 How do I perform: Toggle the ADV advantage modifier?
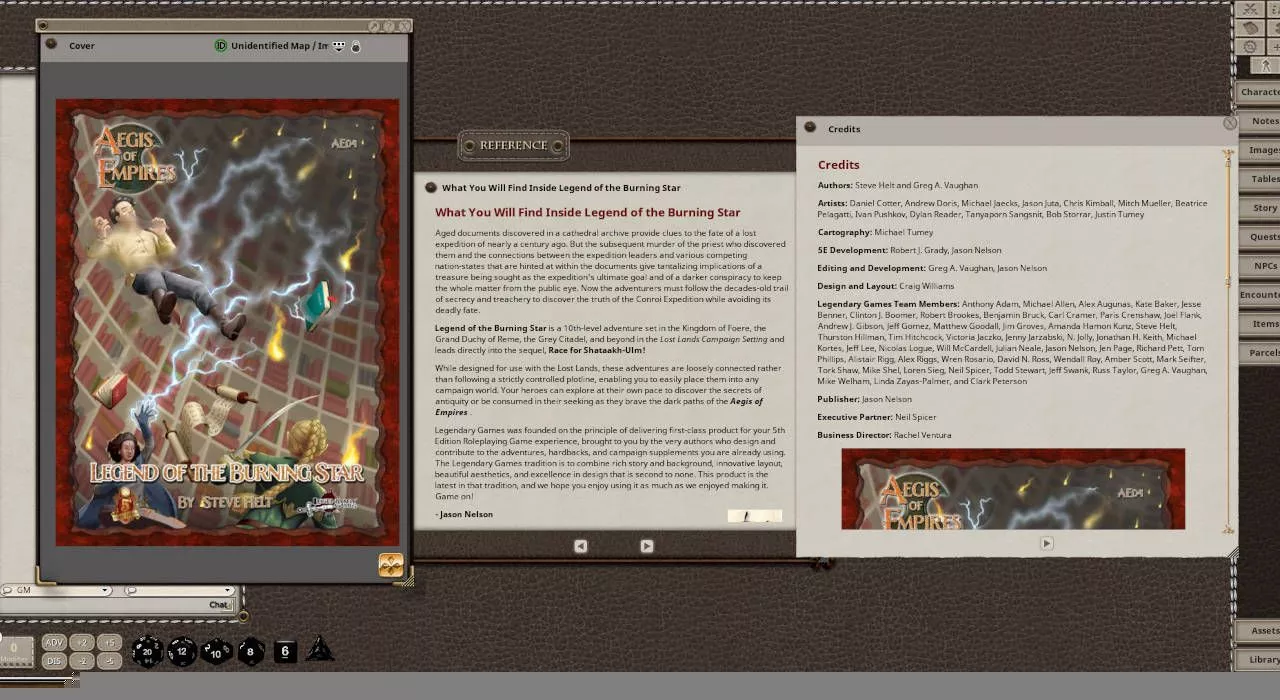(54, 643)
